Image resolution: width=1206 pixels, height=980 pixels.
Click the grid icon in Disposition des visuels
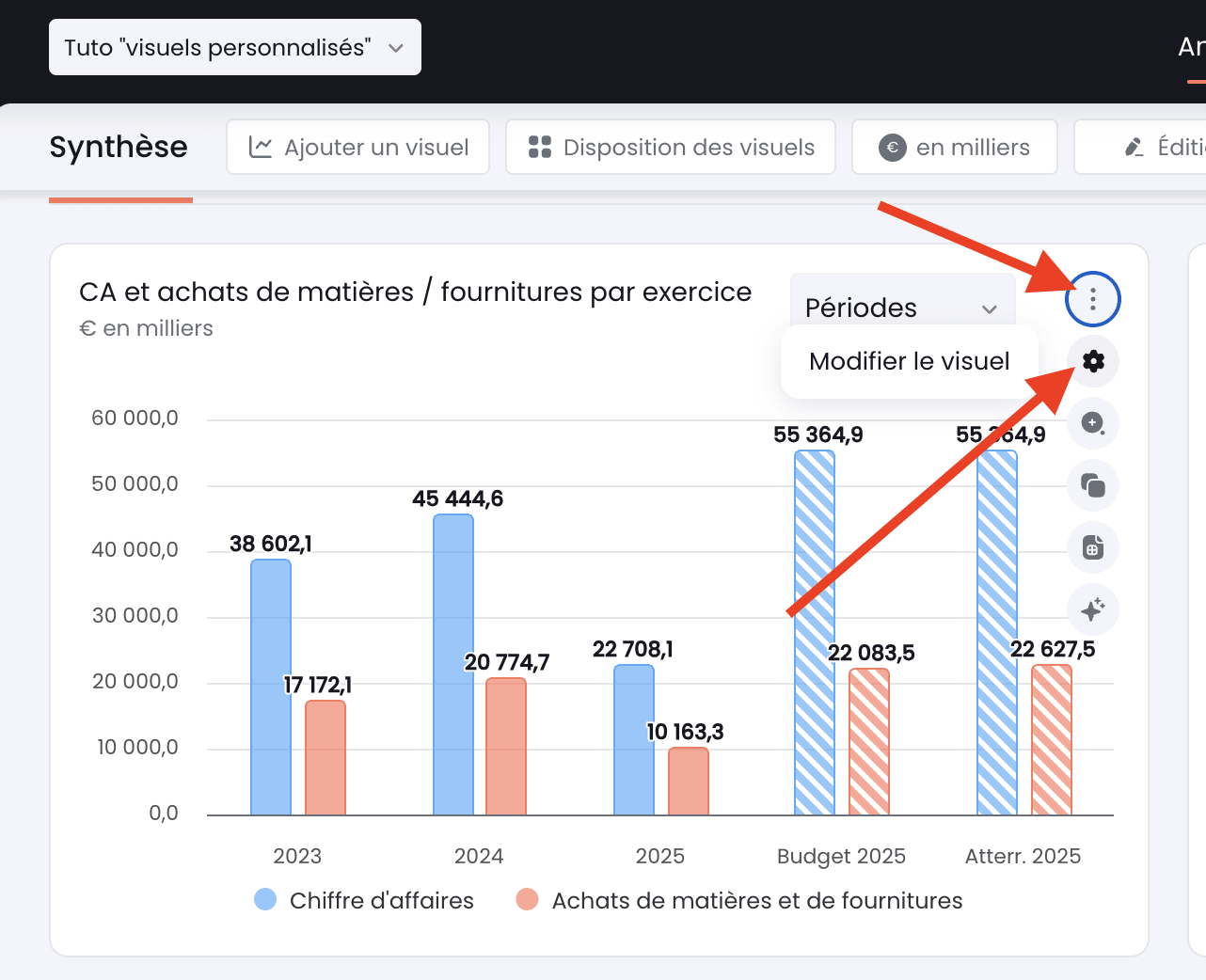[540, 147]
